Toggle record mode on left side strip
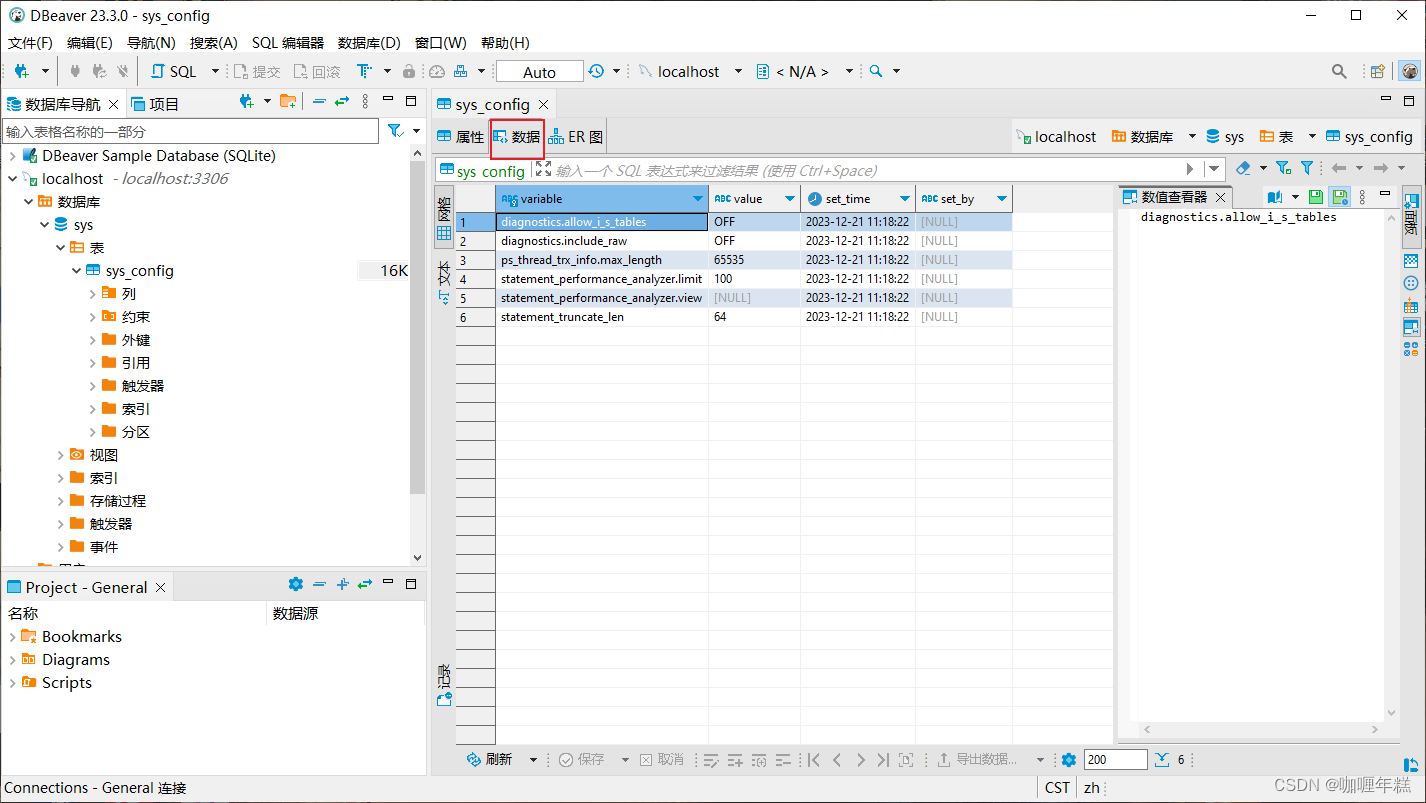Viewport: 1426px width, 803px height. [444, 686]
